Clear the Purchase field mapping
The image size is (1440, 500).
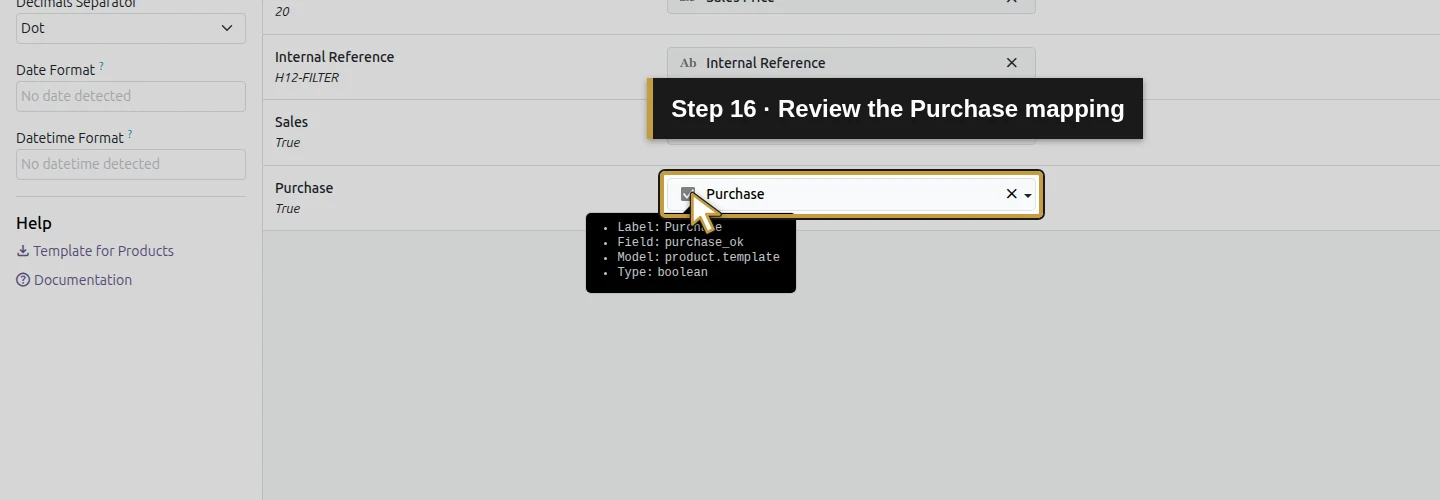(1011, 194)
